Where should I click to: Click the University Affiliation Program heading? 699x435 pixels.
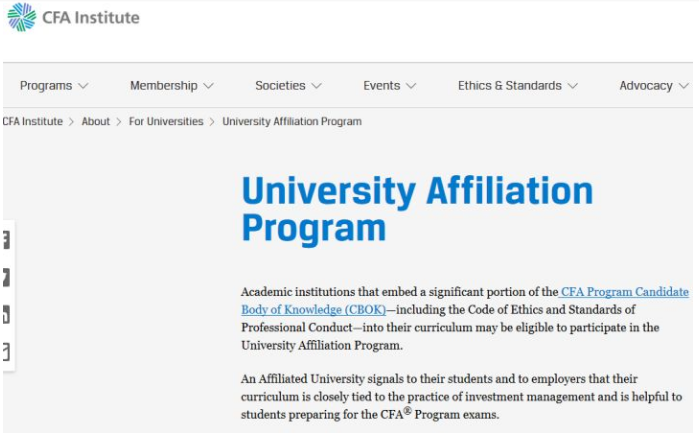click(417, 209)
